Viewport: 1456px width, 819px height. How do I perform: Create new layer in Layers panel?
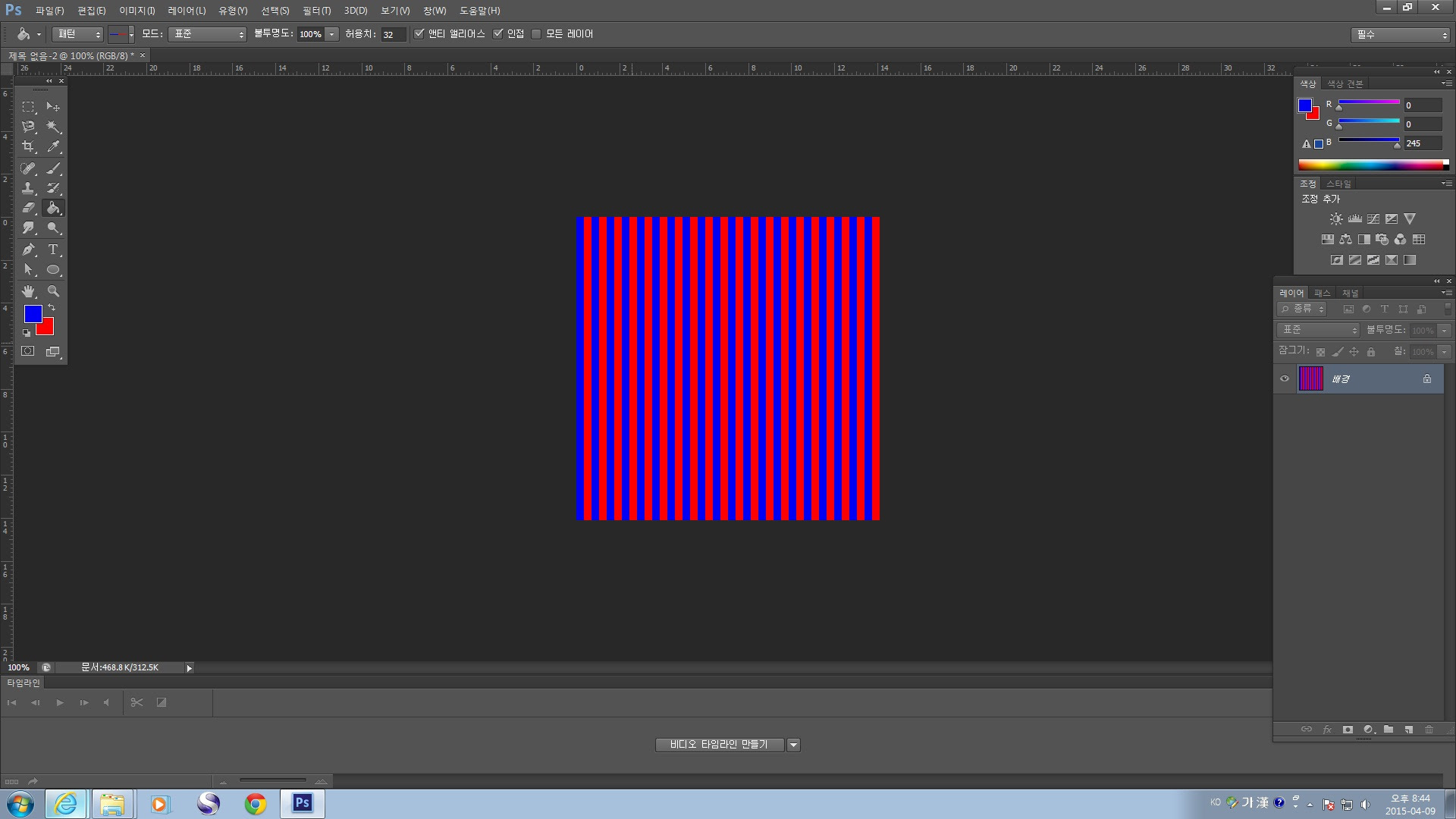(1408, 730)
